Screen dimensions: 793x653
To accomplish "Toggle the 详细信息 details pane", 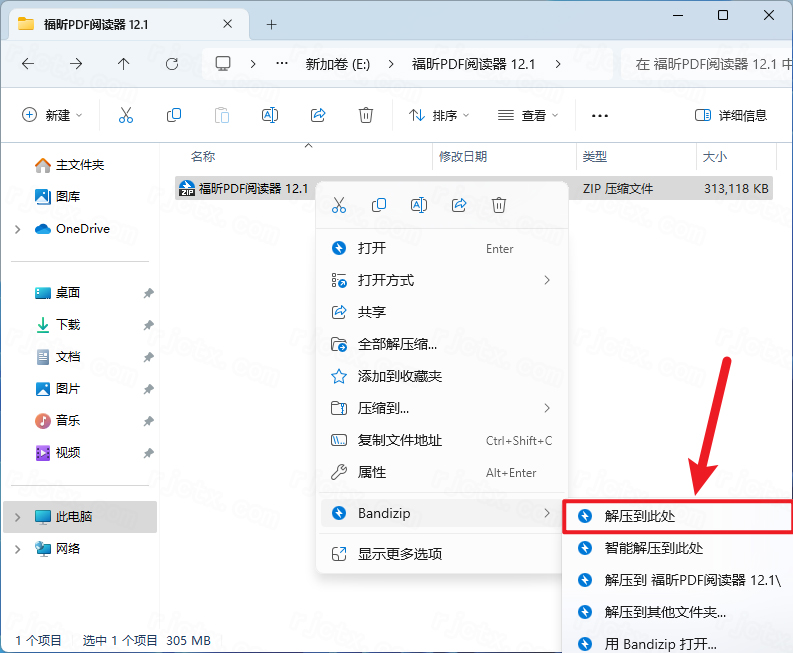I will tap(731, 115).
